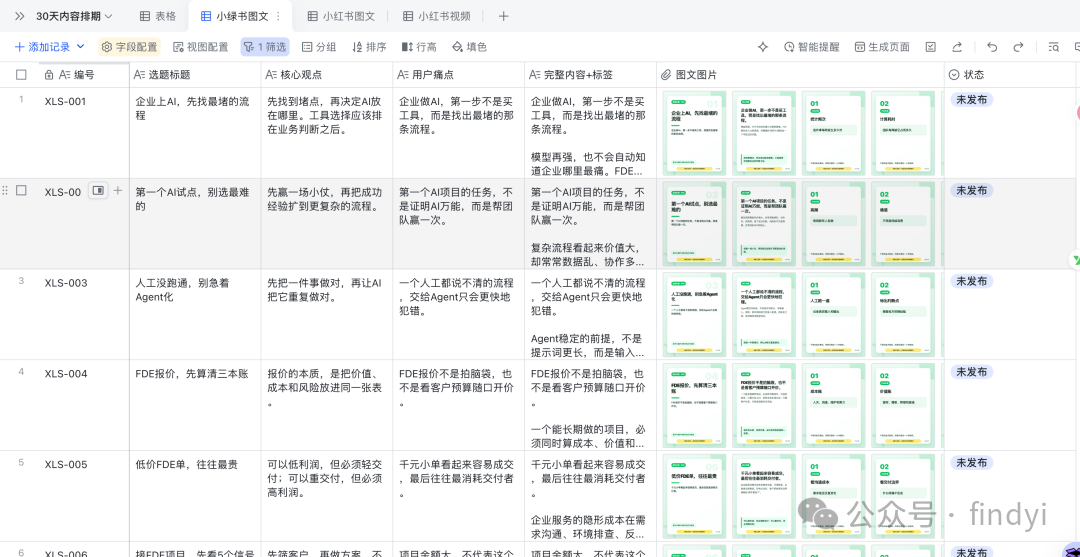Click the 图文图片 attachment column header
Viewport: 1080px width, 557px height.
pos(800,74)
